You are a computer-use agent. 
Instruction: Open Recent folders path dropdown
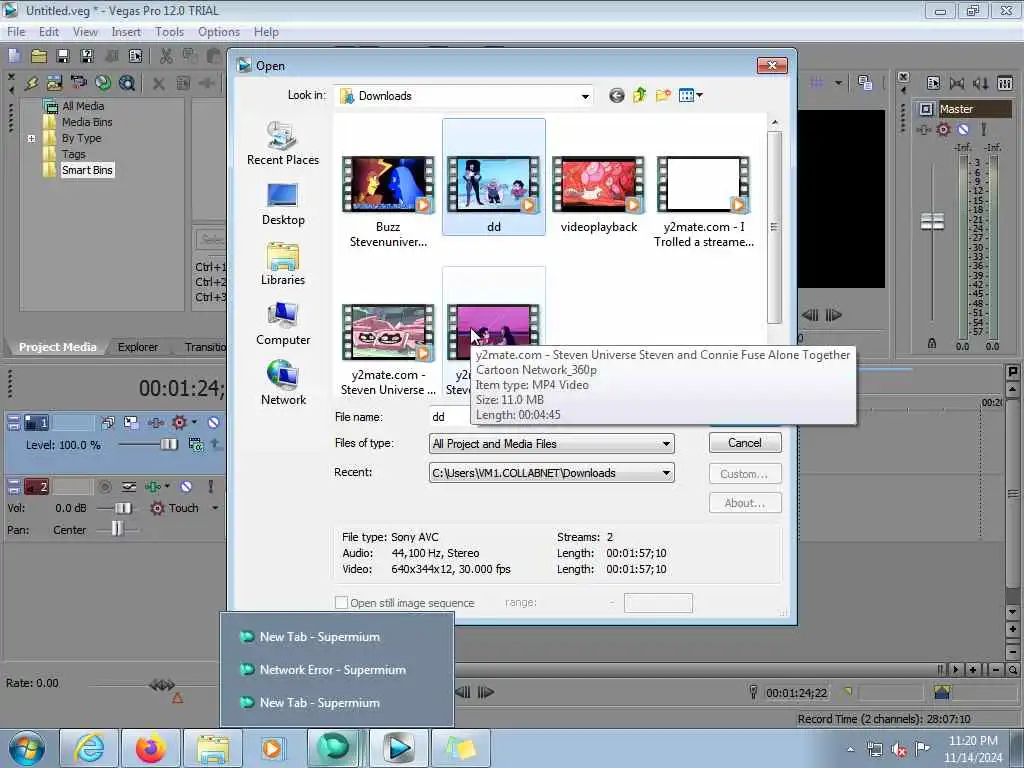[x=666, y=473]
